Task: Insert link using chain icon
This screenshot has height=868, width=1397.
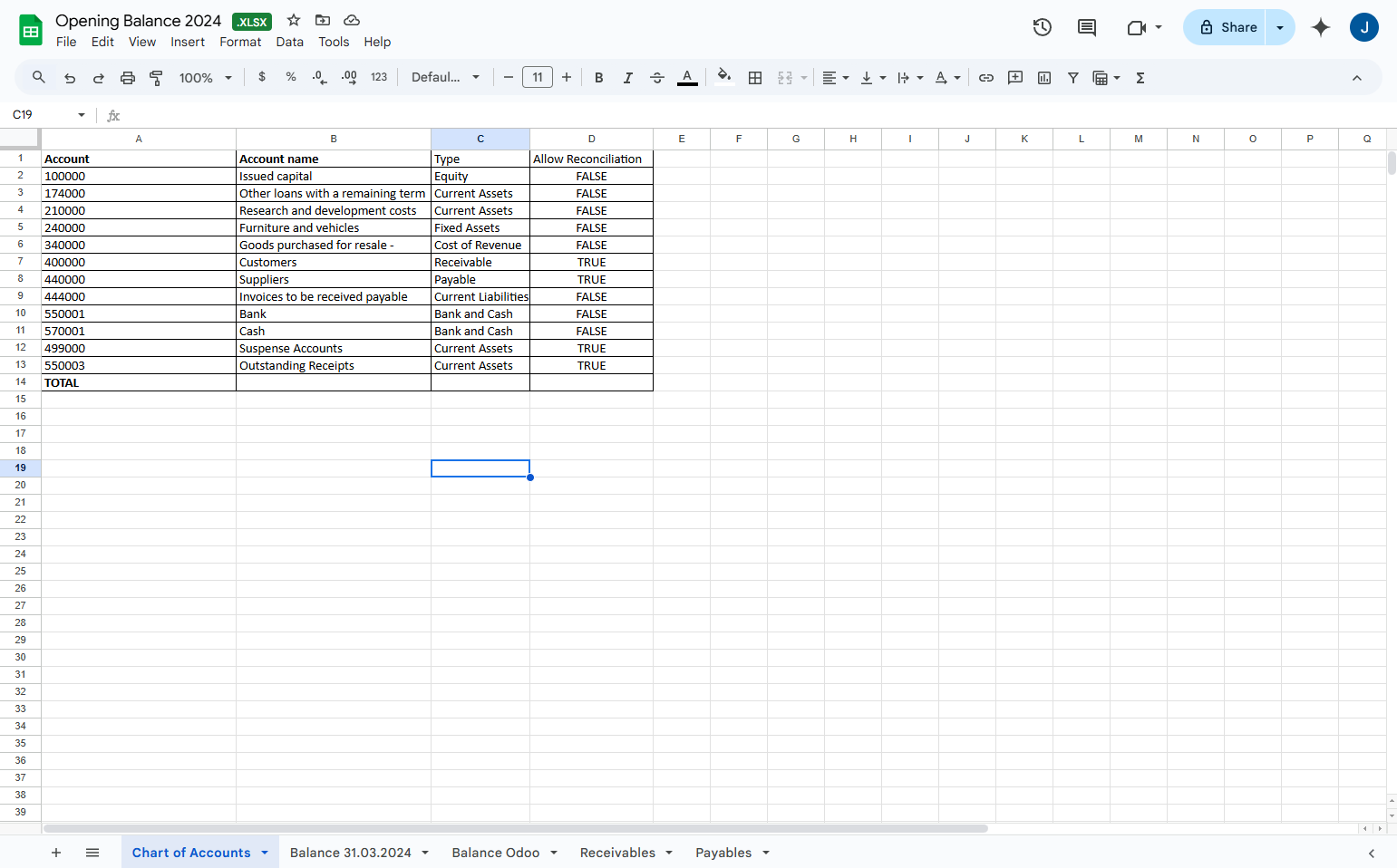Action: coord(986,78)
